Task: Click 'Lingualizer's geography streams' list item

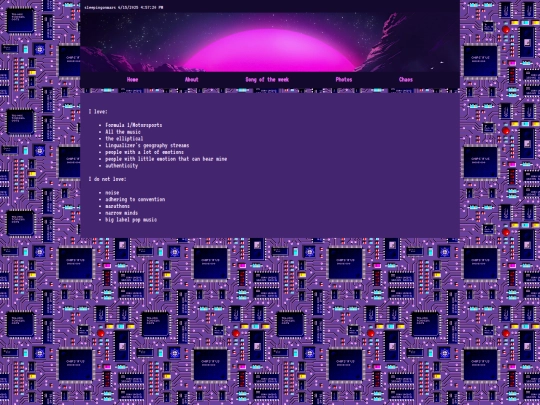Action: tap(147, 145)
